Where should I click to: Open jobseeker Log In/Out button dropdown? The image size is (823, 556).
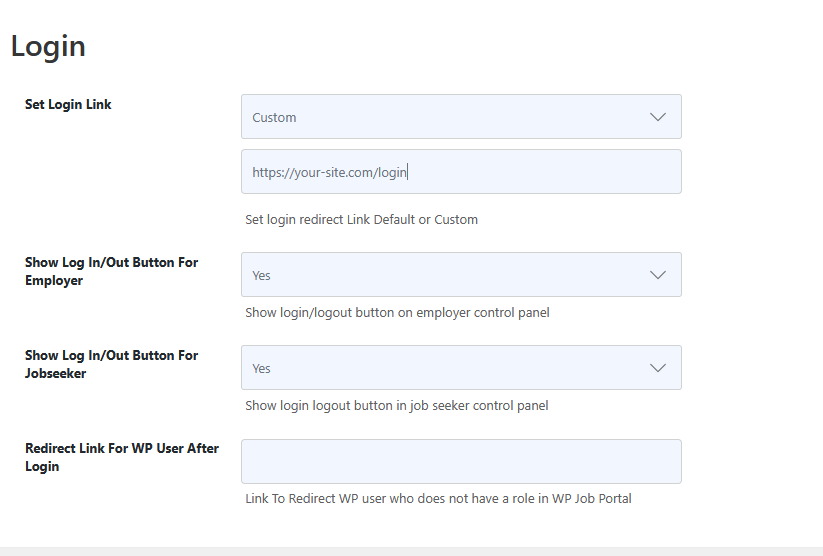[x=461, y=368]
